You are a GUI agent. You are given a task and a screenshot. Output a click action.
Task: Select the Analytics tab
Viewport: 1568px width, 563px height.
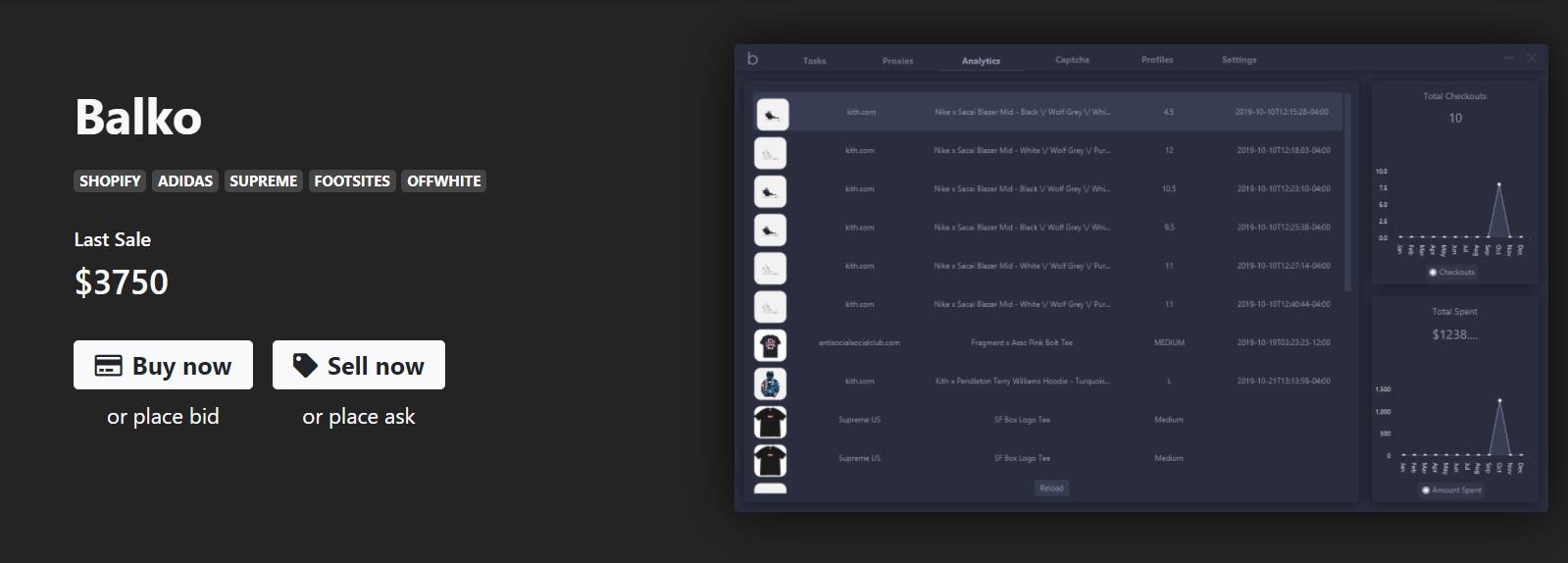coord(981,61)
